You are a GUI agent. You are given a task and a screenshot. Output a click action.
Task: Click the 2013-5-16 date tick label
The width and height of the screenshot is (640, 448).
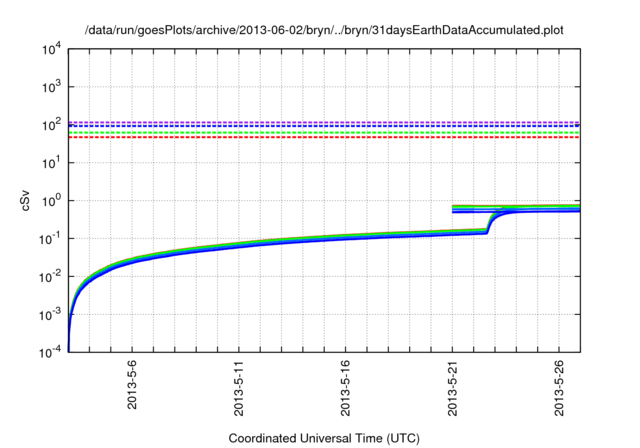pyautogui.click(x=345, y=388)
